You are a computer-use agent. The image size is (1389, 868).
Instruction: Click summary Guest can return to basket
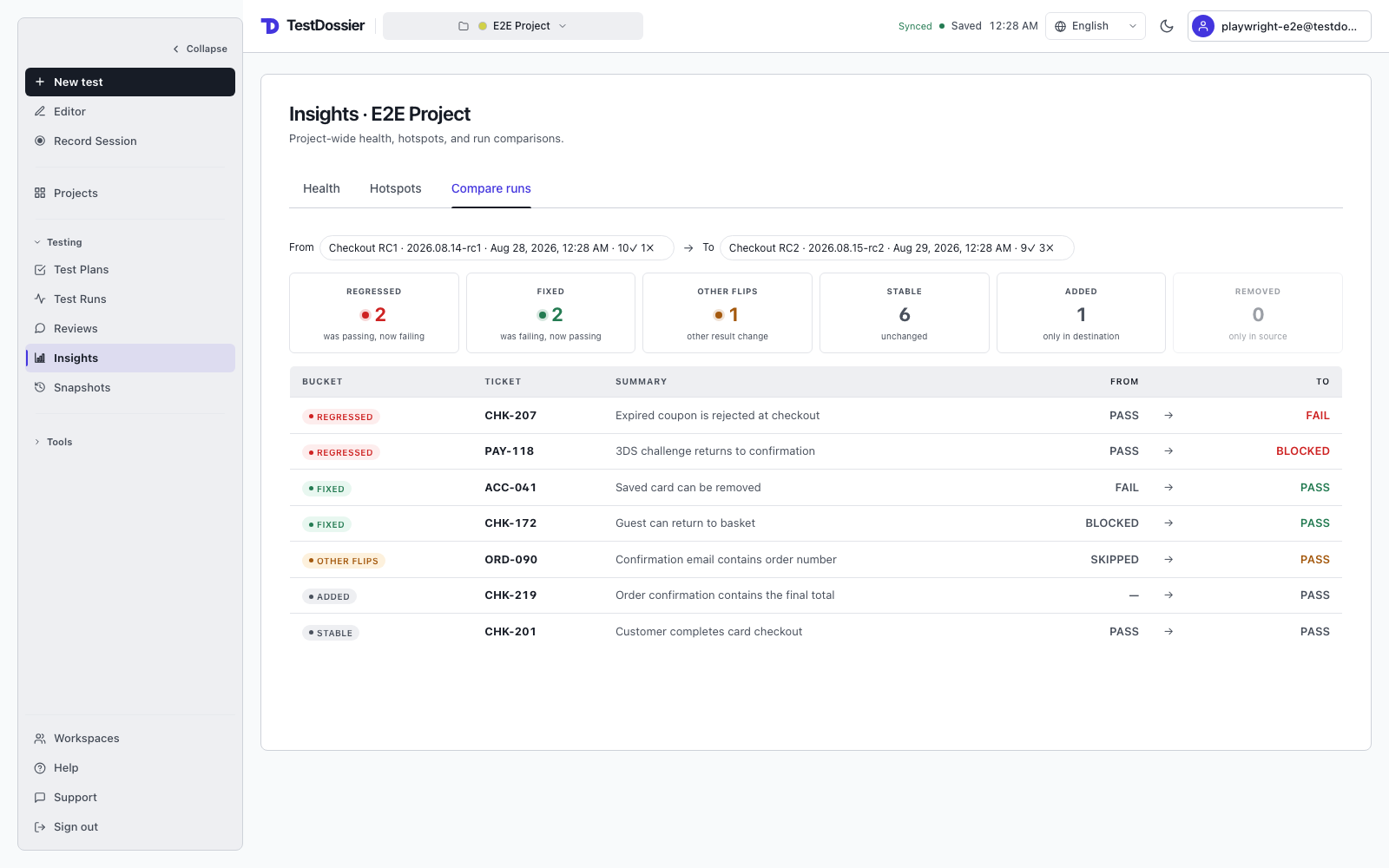coord(685,523)
